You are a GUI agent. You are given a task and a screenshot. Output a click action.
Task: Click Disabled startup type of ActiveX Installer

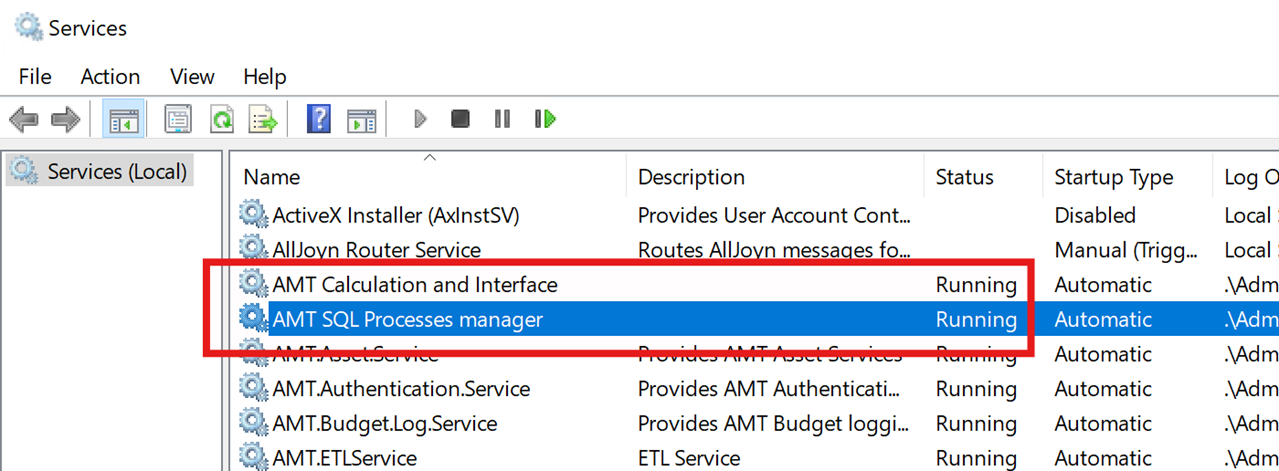[1095, 215]
